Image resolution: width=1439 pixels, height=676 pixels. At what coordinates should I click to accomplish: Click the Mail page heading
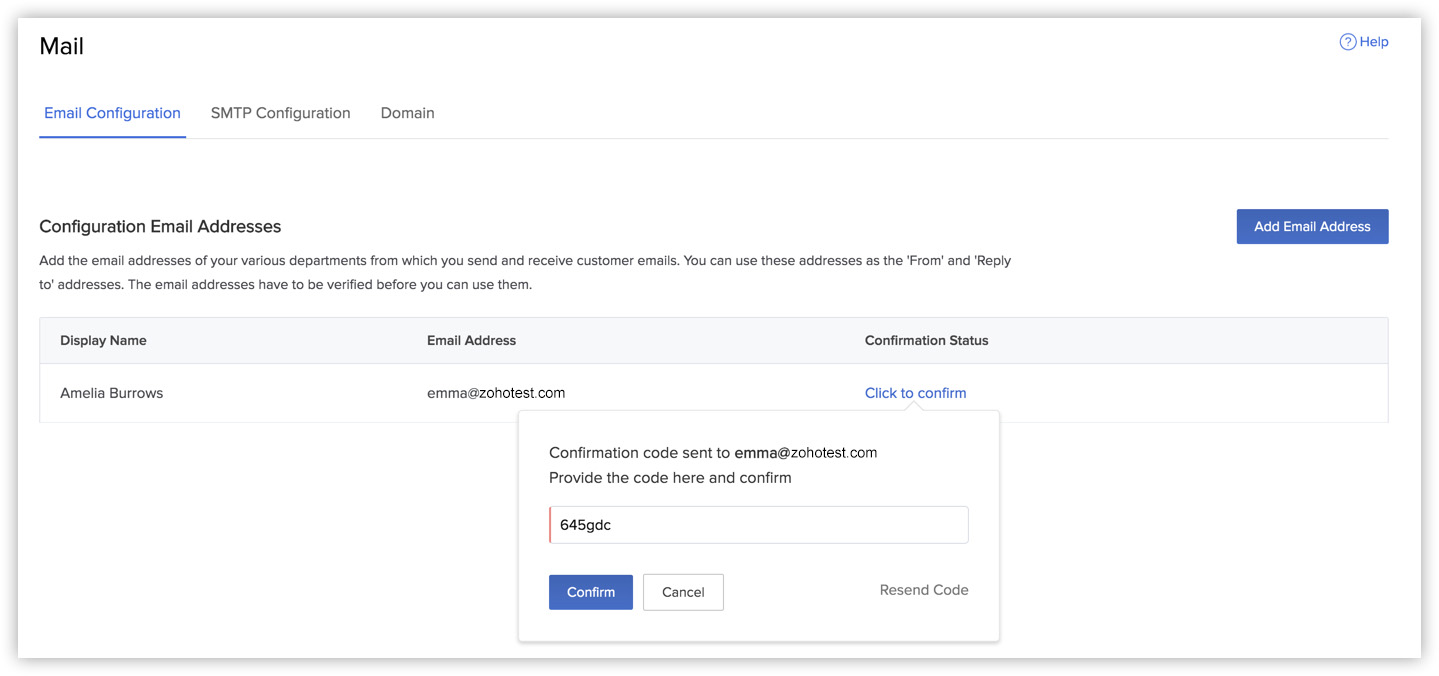coord(61,46)
